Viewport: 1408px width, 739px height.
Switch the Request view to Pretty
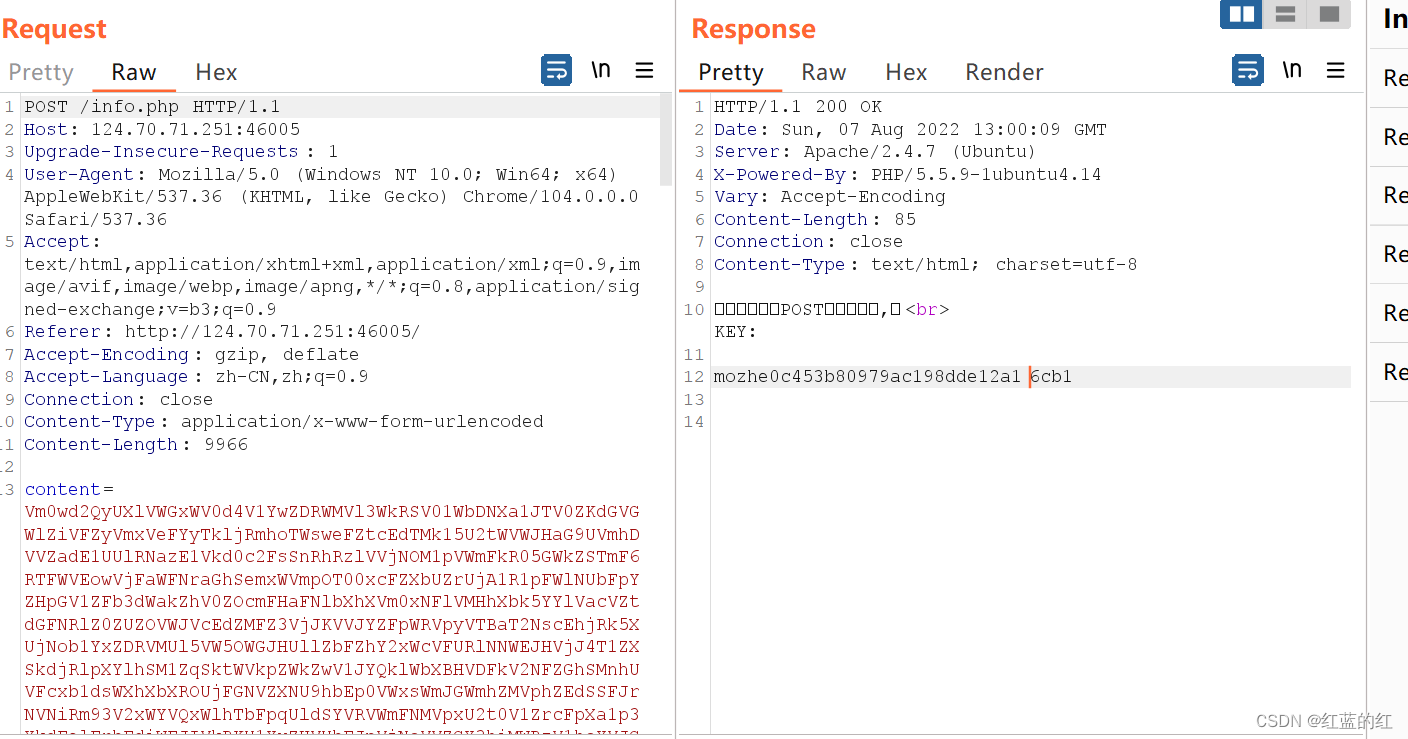coord(41,72)
